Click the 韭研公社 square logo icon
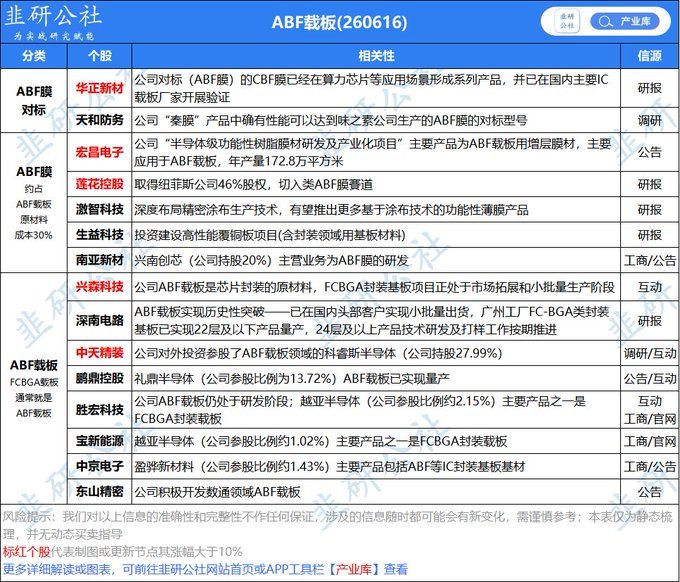 [x=567, y=21]
